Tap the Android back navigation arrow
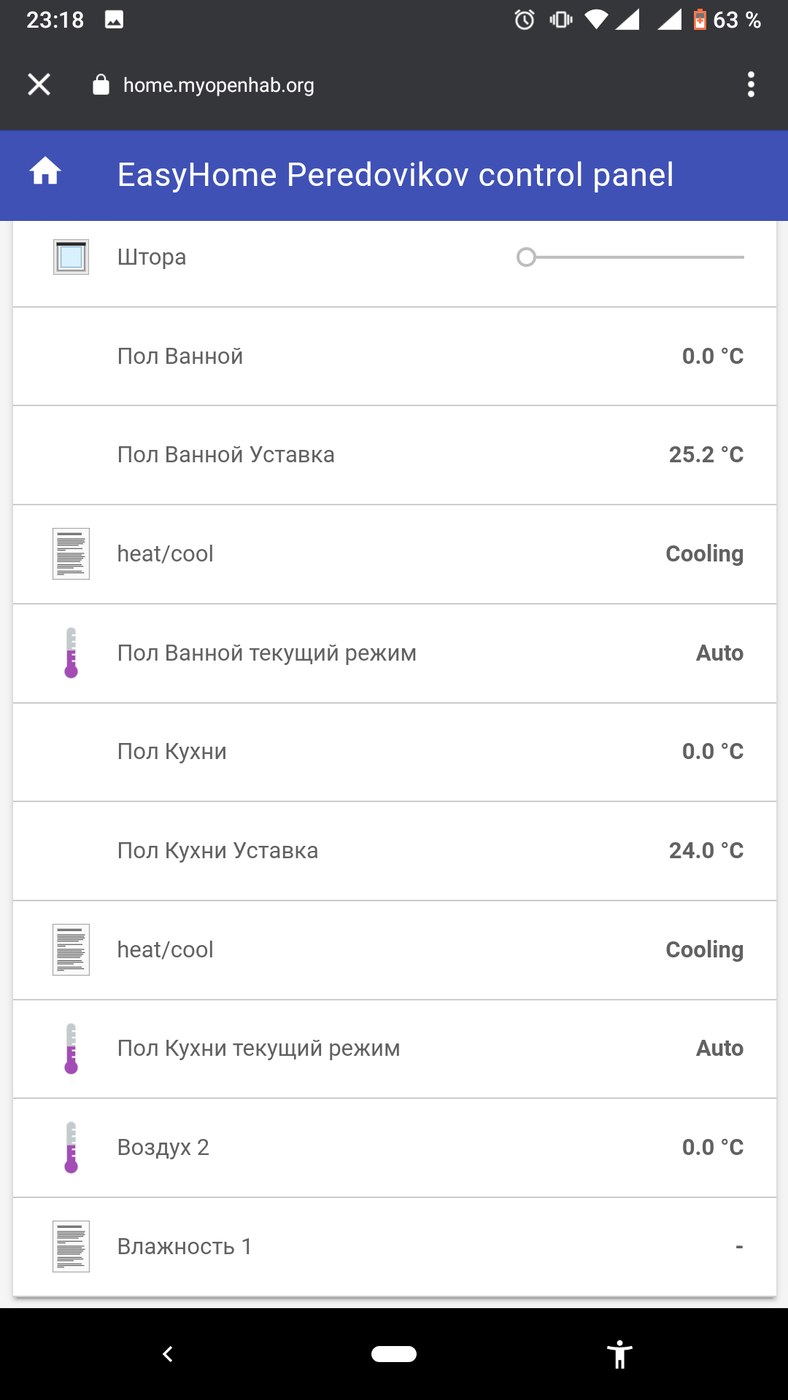This screenshot has height=1400, width=788. pos(168,1354)
